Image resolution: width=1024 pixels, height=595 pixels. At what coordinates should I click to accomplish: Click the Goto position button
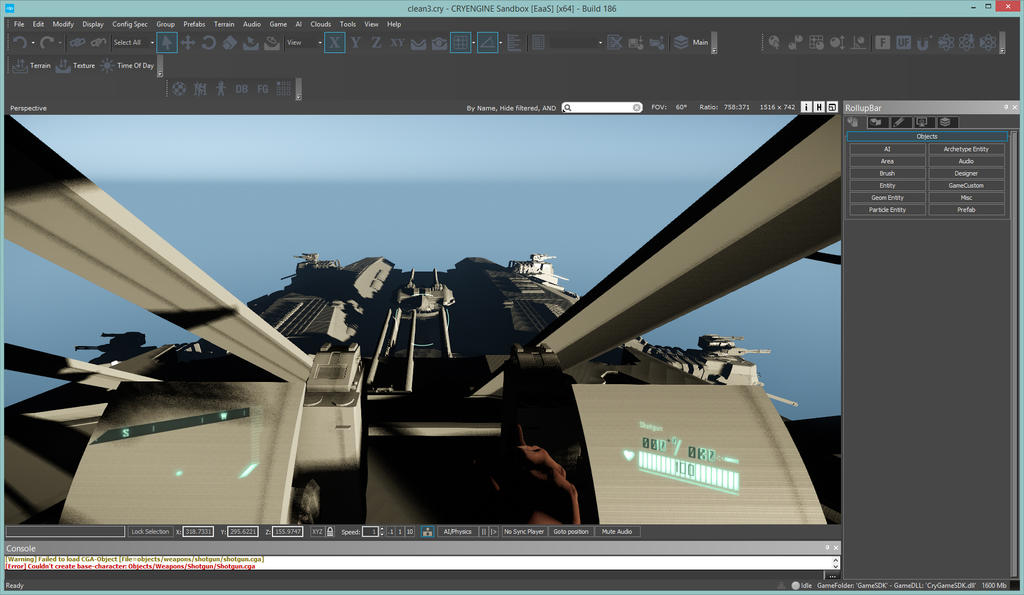571,532
